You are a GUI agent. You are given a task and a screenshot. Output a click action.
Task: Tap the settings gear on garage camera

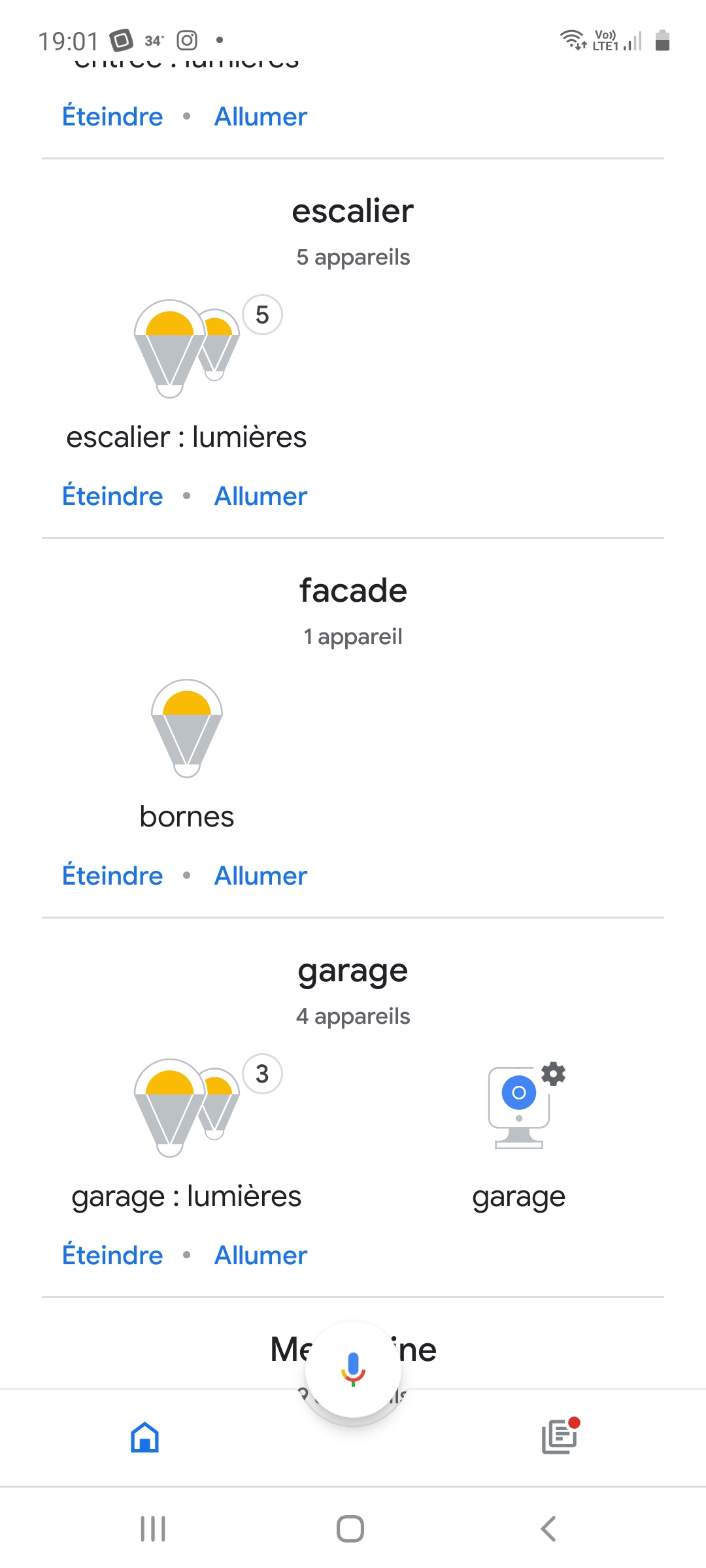pyautogui.click(x=554, y=1073)
